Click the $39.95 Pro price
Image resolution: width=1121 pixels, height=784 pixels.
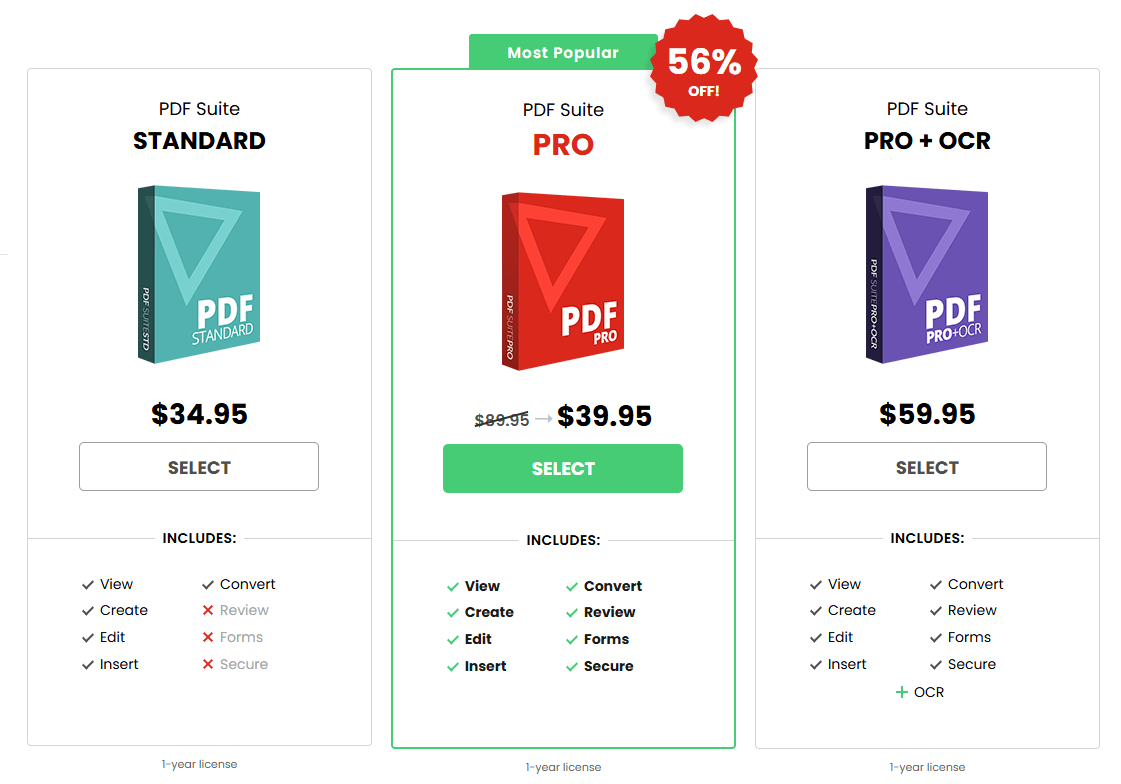pos(605,416)
